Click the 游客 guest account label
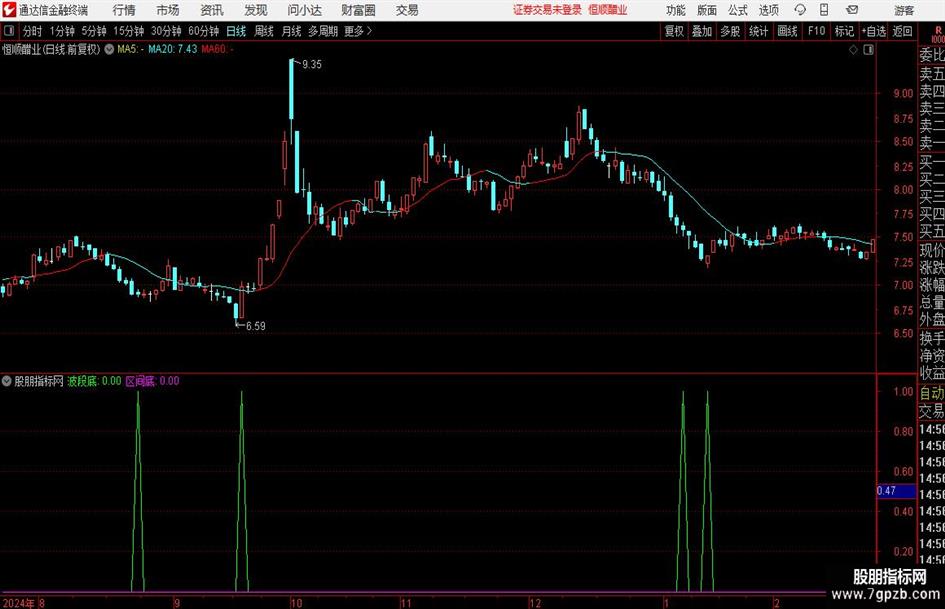Image resolution: width=945 pixels, height=609 pixels. point(904,10)
